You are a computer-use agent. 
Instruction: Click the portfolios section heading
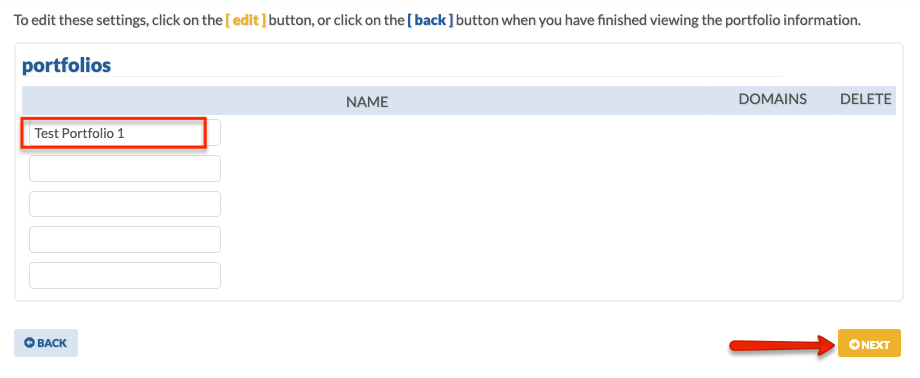tap(66, 65)
